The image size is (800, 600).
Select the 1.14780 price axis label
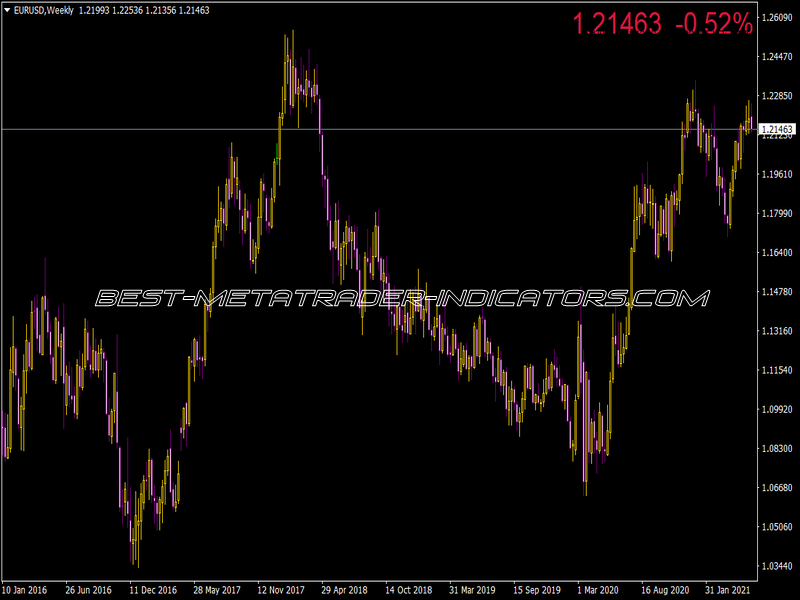[777, 292]
